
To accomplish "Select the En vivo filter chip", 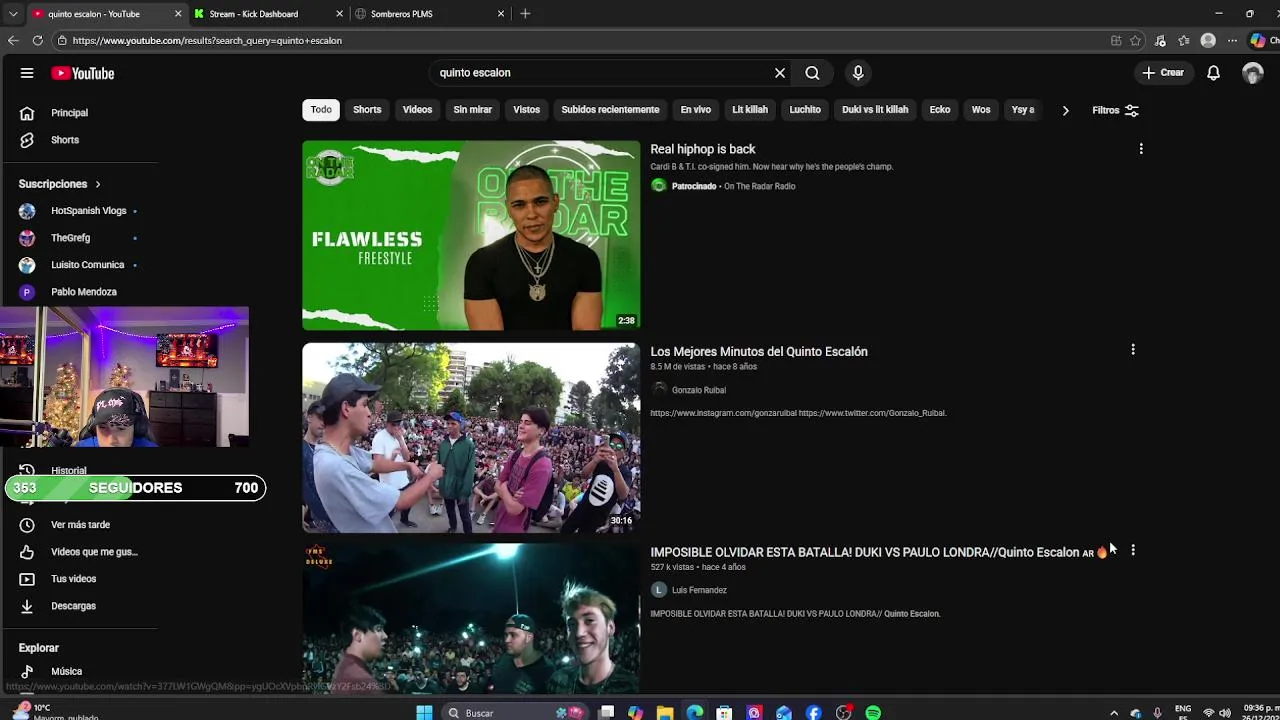I will [695, 110].
